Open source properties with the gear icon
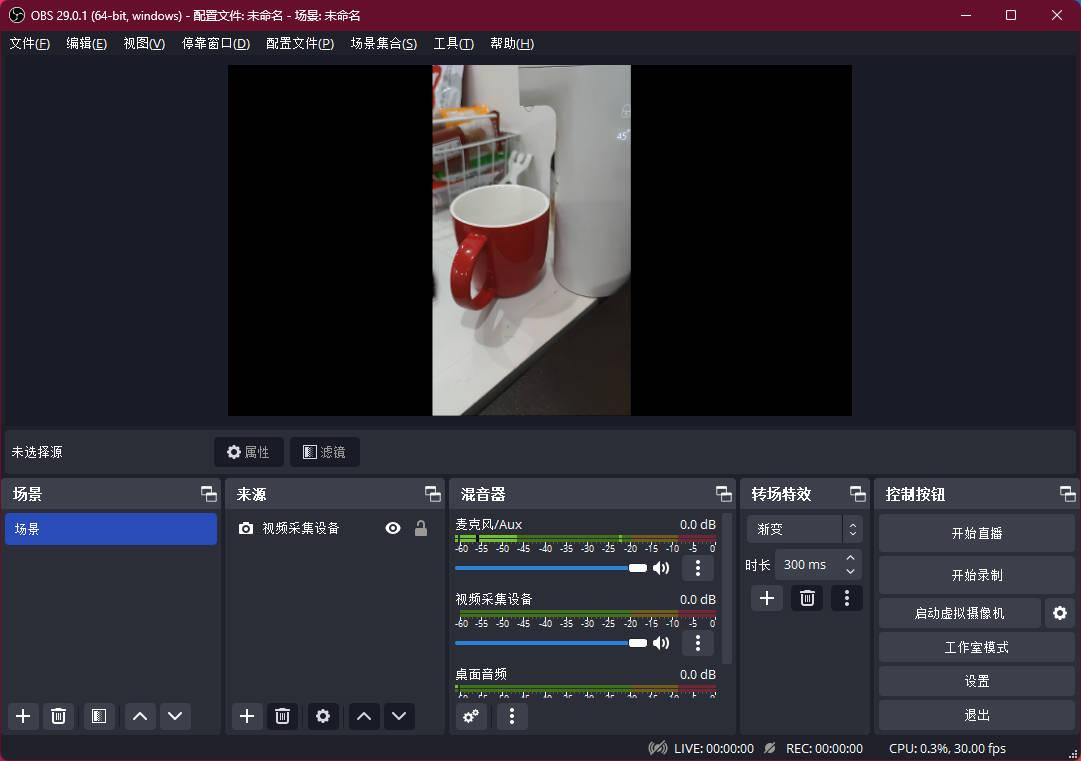This screenshot has width=1081, height=761. (322, 716)
